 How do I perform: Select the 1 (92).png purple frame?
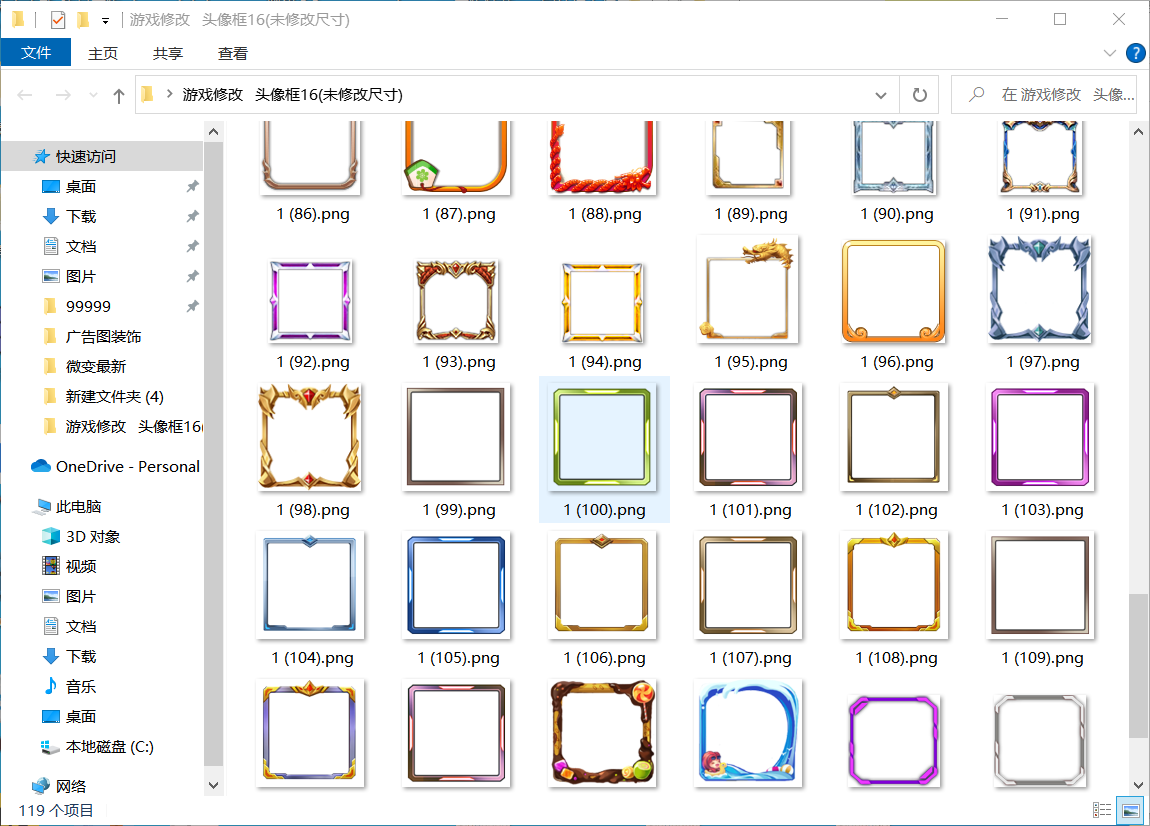(x=310, y=301)
